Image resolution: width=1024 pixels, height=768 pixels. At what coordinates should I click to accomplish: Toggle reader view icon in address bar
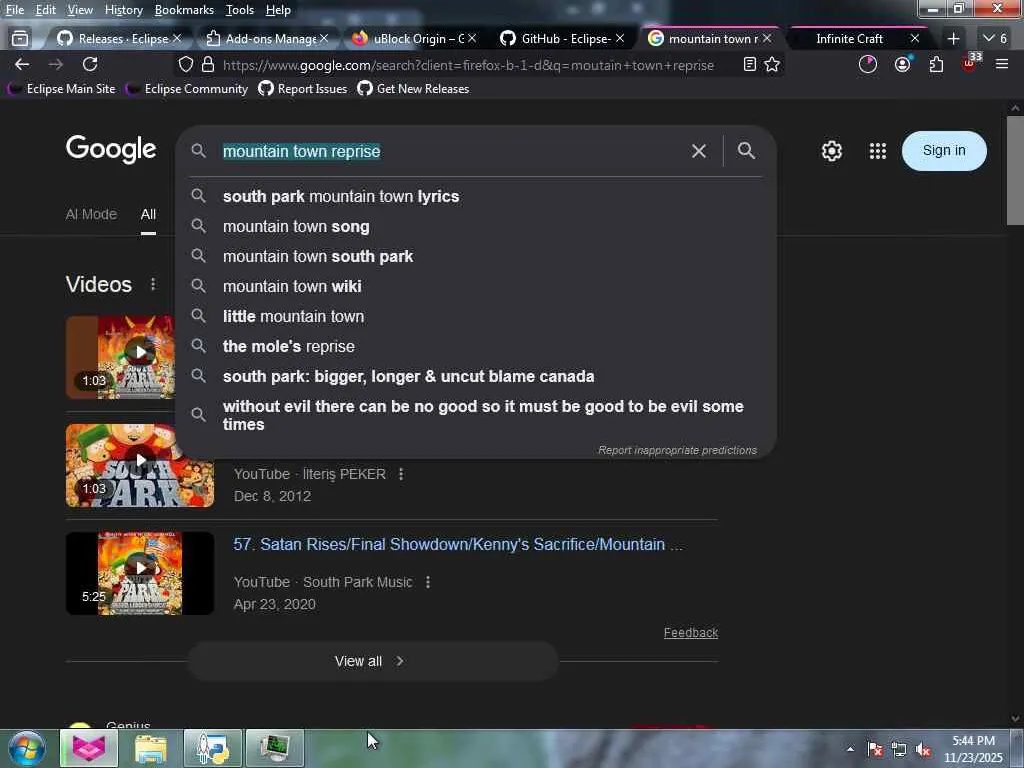click(x=750, y=64)
